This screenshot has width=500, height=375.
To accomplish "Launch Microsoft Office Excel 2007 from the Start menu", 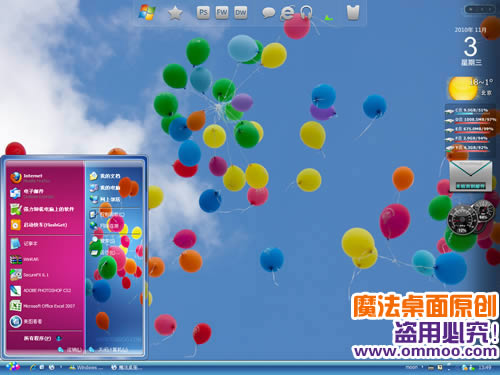I will point(43,306).
